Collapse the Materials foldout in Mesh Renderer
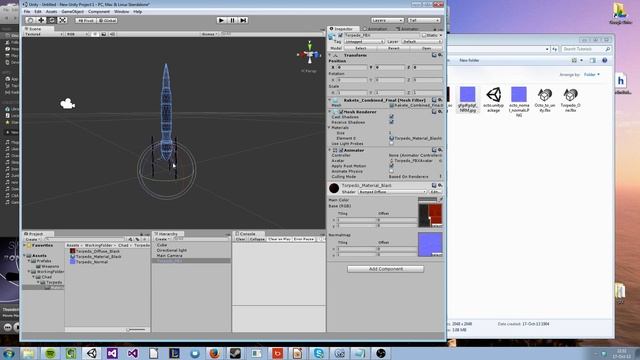 330,128
